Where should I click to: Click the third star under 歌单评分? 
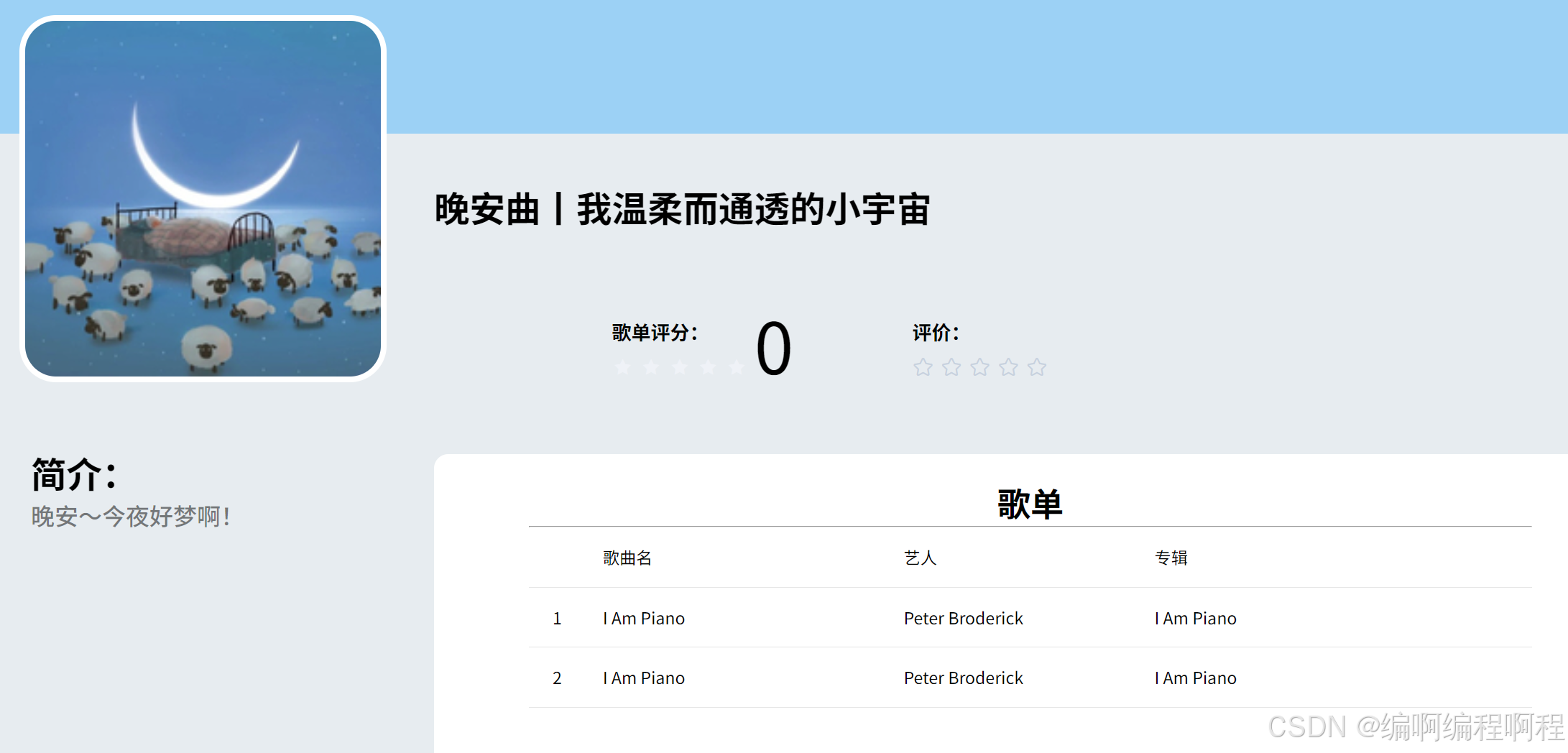click(680, 367)
